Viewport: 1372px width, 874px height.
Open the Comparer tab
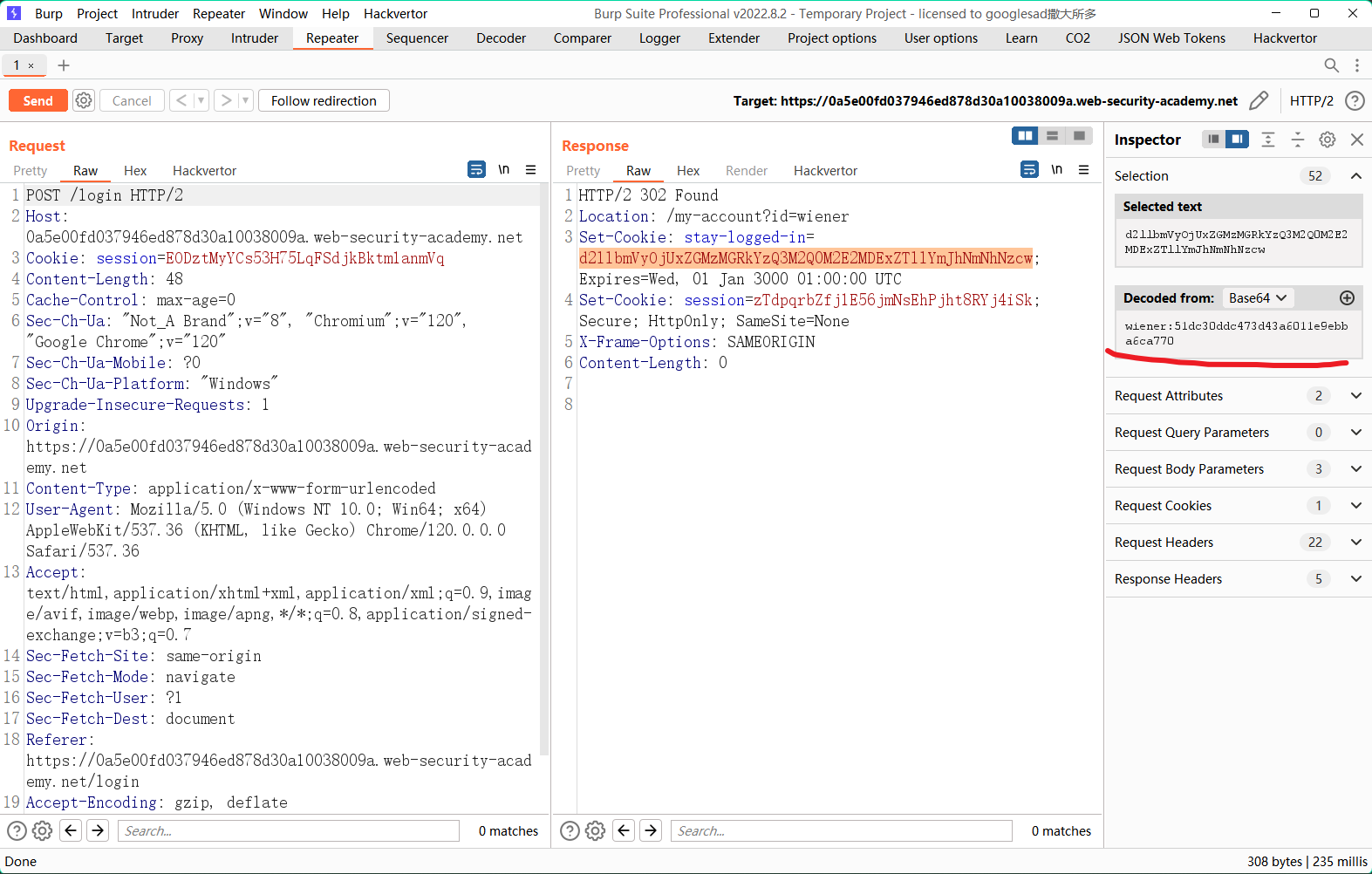(582, 38)
